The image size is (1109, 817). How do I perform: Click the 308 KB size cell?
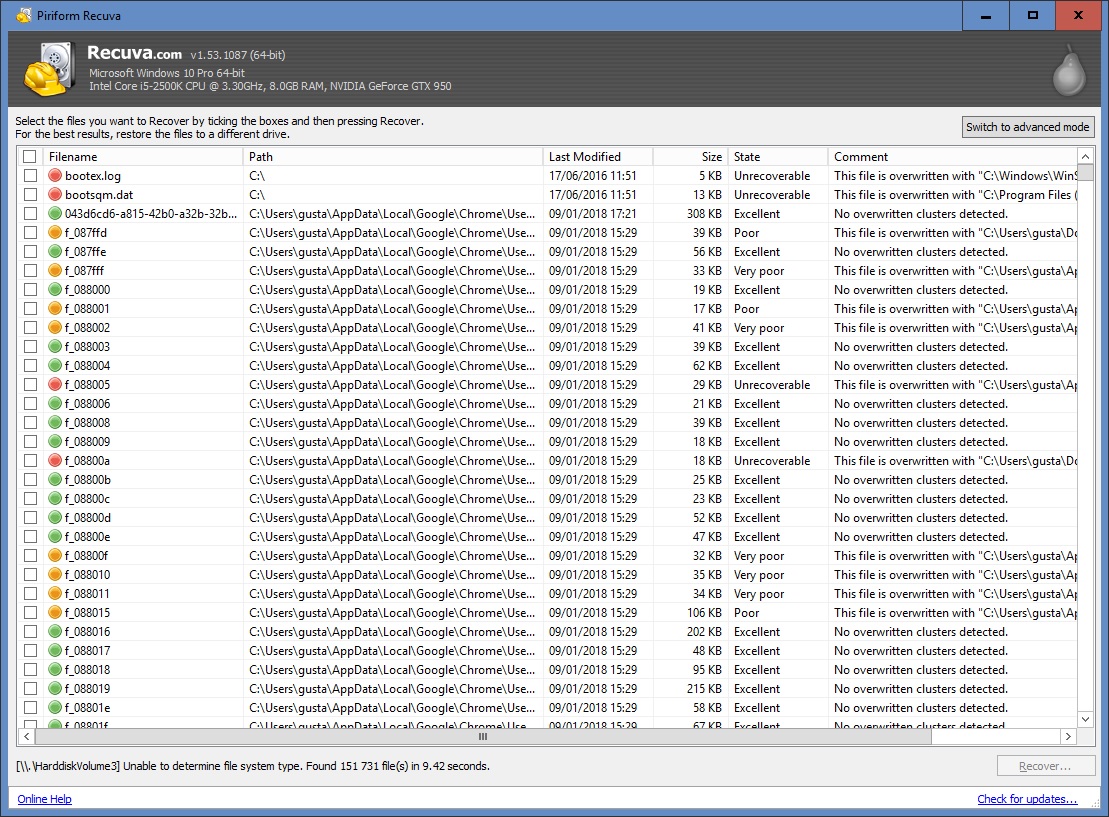tap(704, 214)
